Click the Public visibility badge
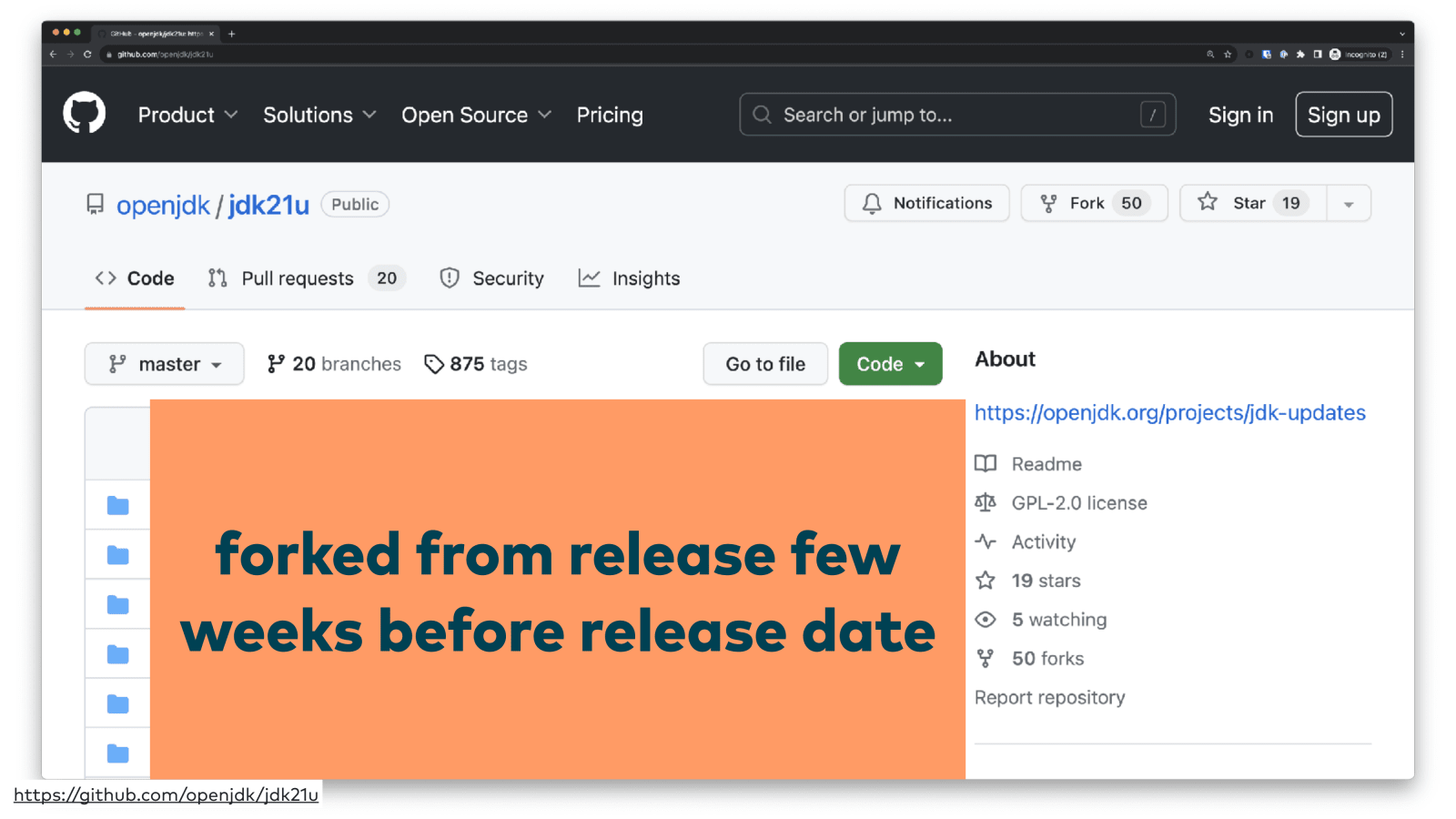Viewport: 1456px width, 819px height. [355, 205]
